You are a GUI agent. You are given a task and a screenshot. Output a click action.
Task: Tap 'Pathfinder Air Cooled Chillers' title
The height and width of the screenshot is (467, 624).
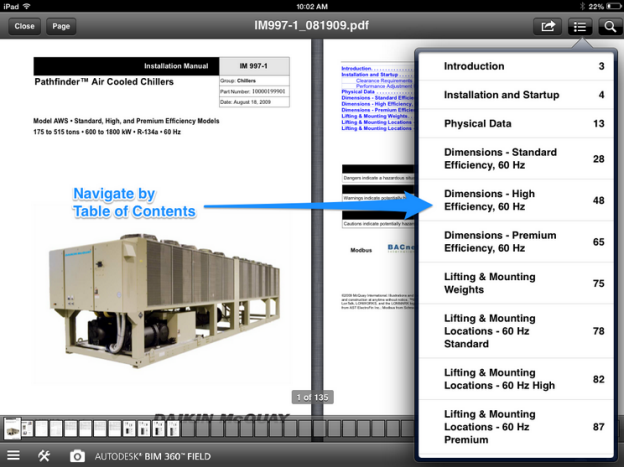[x=104, y=82]
